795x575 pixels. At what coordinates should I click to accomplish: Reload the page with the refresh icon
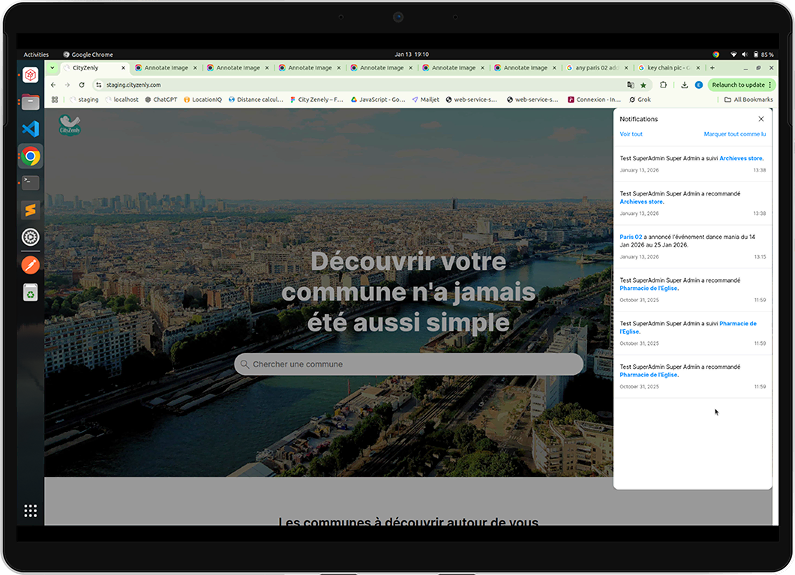[82, 85]
